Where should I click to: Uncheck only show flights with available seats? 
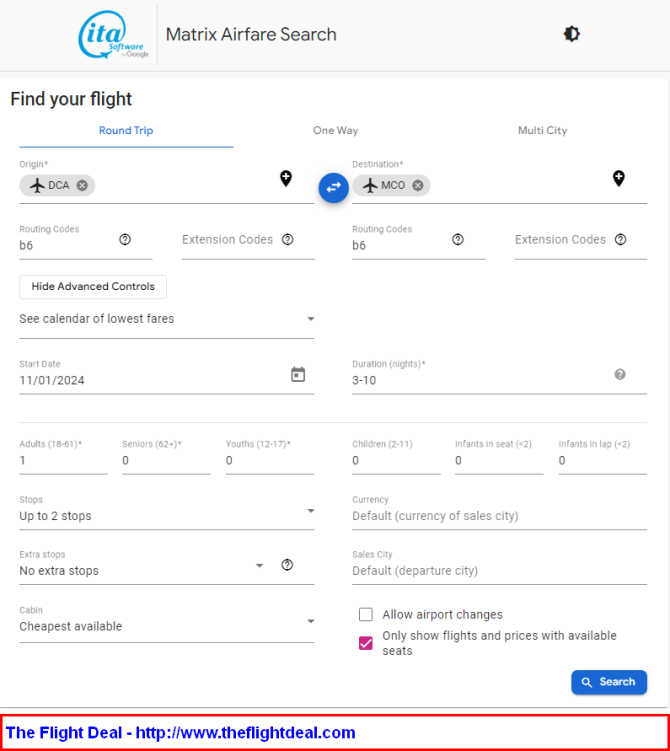tap(366, 643)
